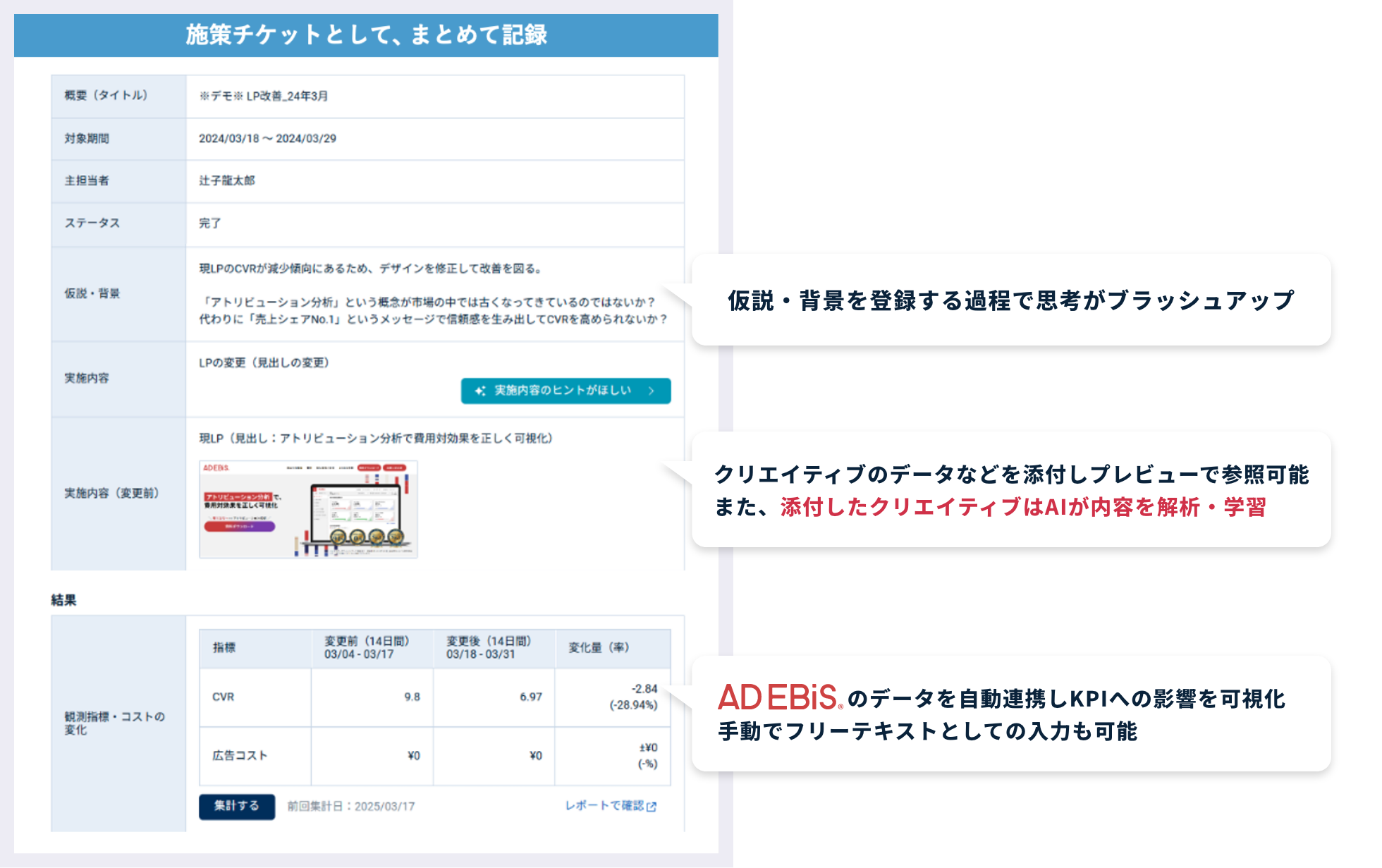Click the title field ※デモ※ LP改善_24年3月
Image resolution: width=1382 pixels, height=868 pixels.
264,96
